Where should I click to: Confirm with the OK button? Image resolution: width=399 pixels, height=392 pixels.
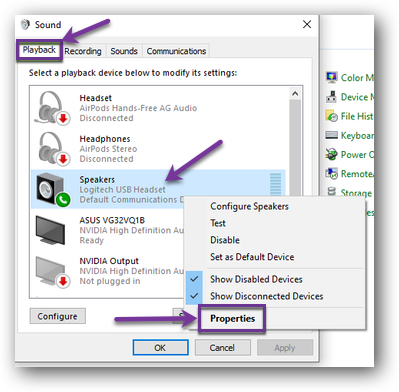pyautogui.click(x=160, y=348)
